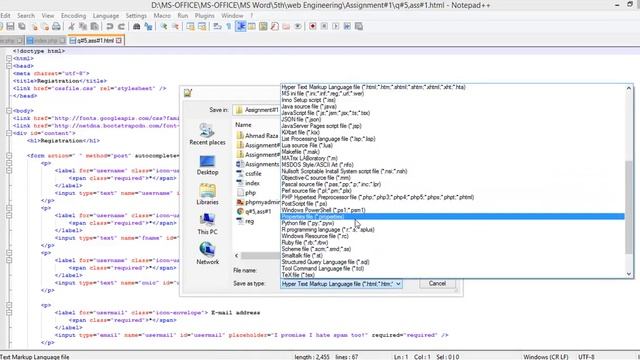Open the Macro menu
The height and width of the screenshot is (360, 640).
tap(162, 16)
